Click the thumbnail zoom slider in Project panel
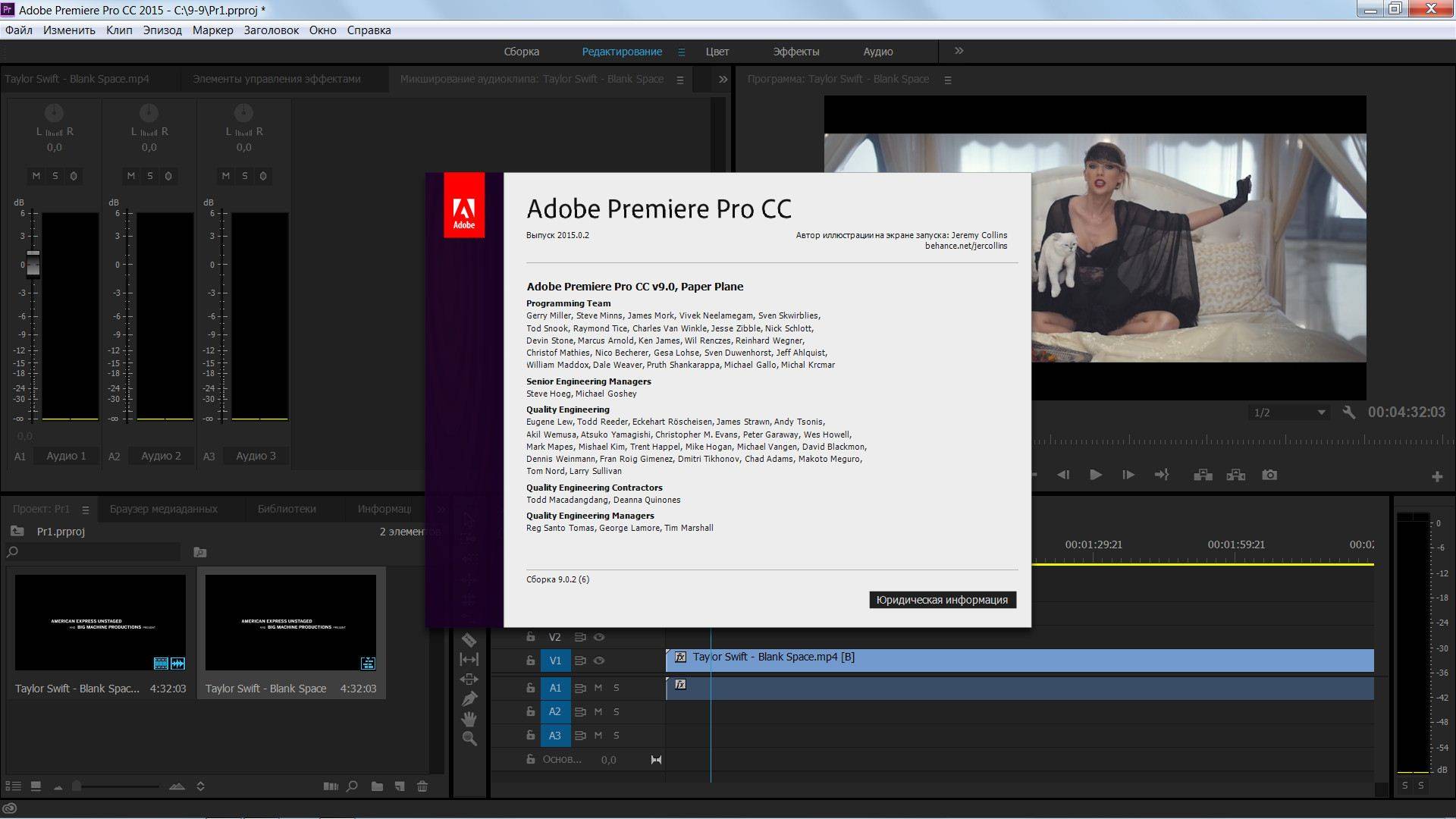This screenshot has width=1456, height=819. tap(77, 786)
